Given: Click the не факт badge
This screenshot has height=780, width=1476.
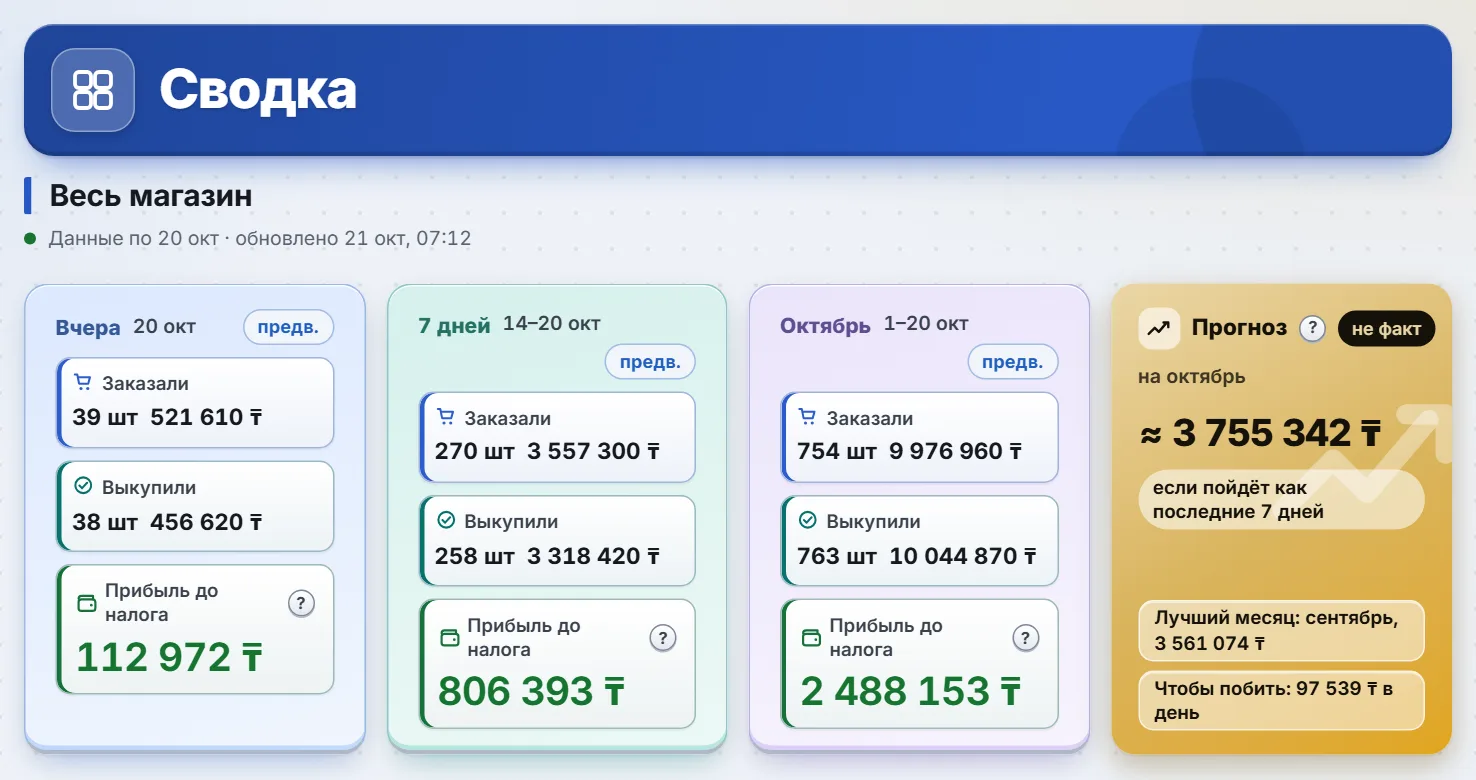Looking at the screenshot, I should [1386, 329].
